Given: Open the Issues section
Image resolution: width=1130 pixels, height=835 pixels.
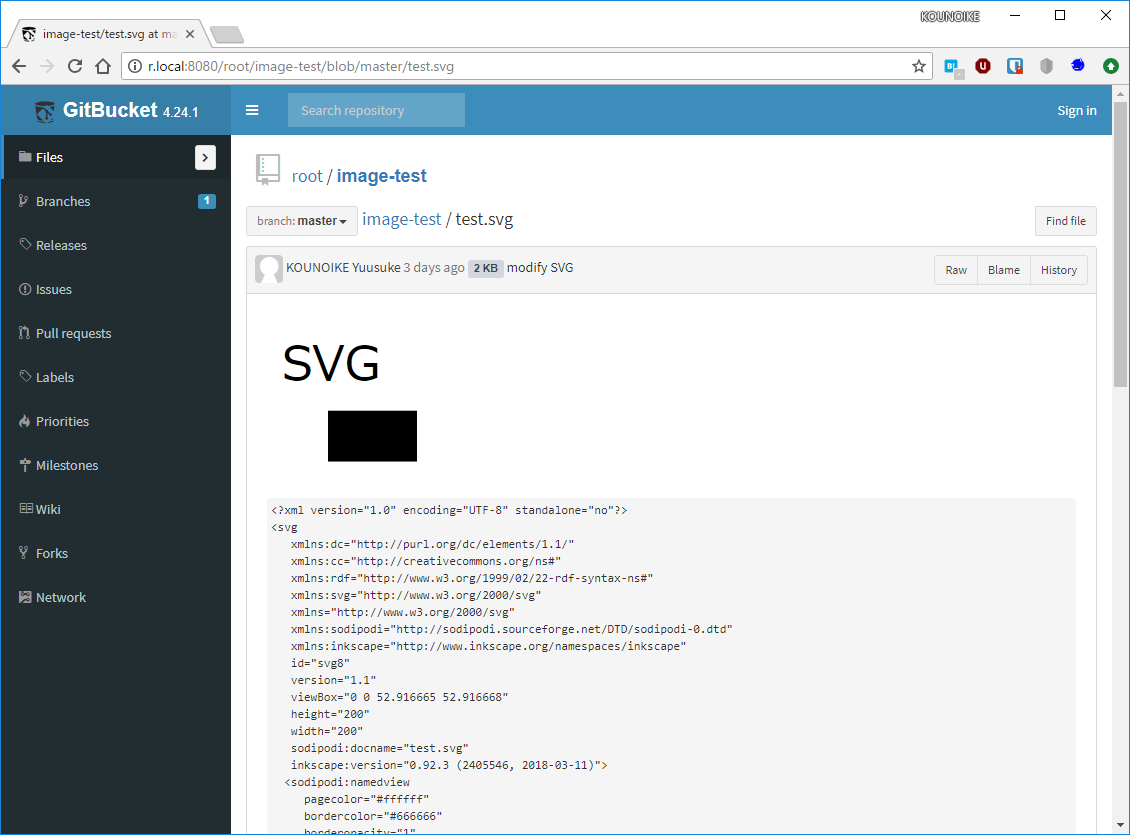Looking at the screenshot, I should (115, 289).
